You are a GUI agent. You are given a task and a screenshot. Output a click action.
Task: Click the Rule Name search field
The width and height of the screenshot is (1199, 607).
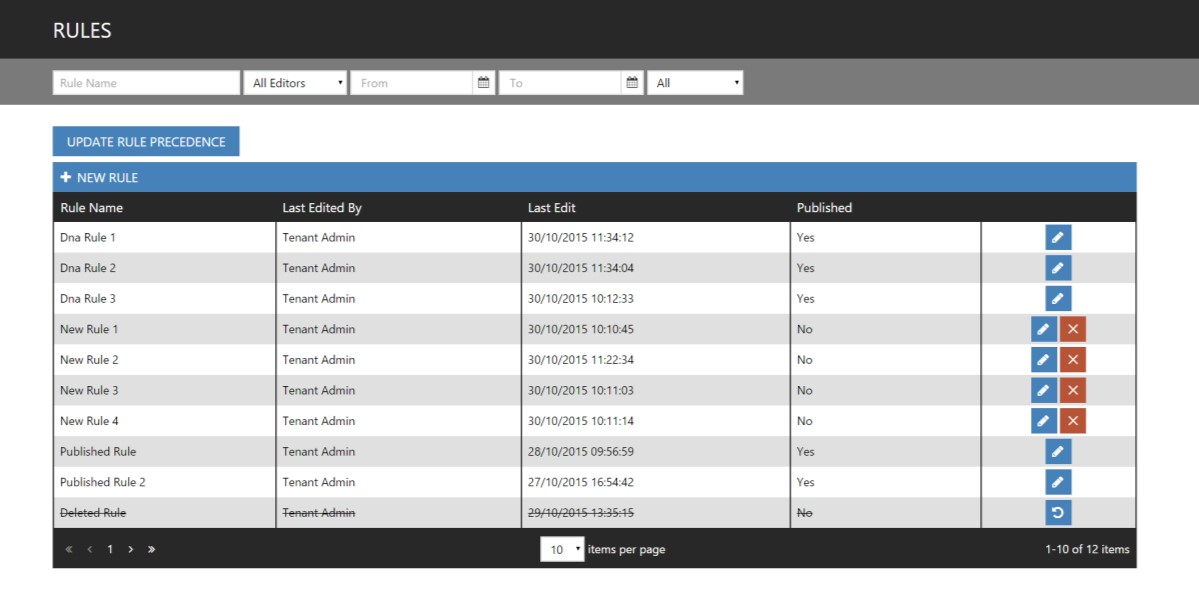[146, 83]
